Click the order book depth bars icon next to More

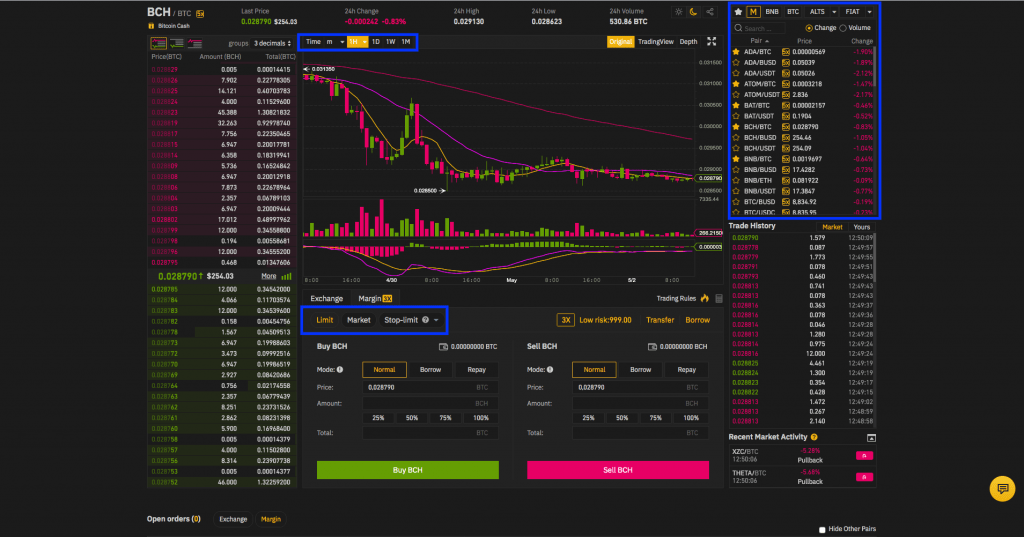point(286,276)
